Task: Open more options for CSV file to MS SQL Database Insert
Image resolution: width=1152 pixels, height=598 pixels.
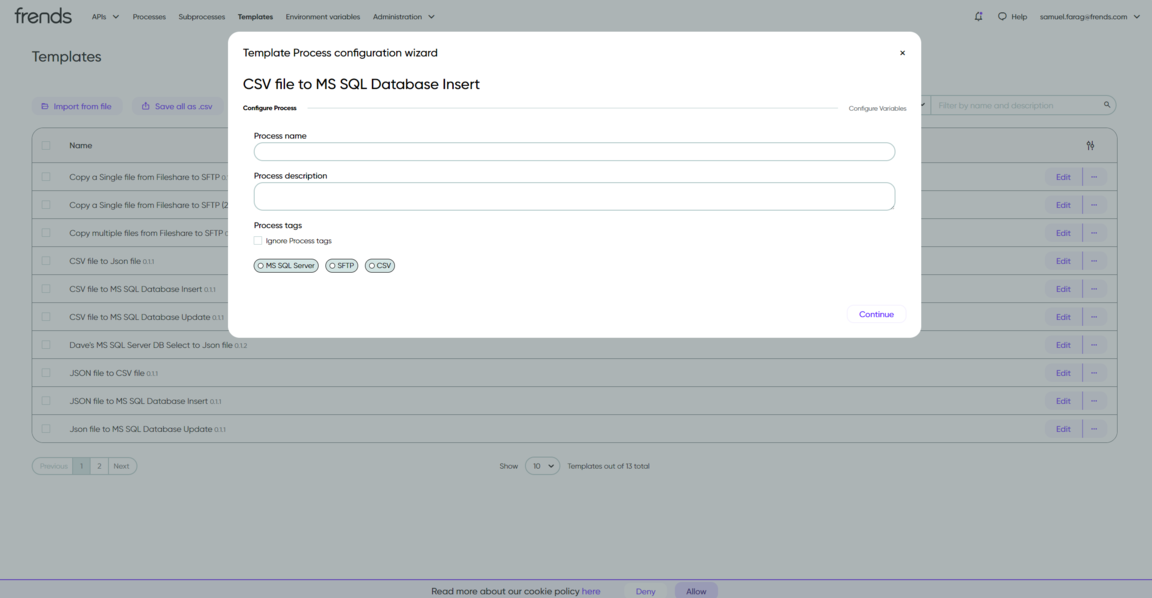Action: click(1094, 289)
